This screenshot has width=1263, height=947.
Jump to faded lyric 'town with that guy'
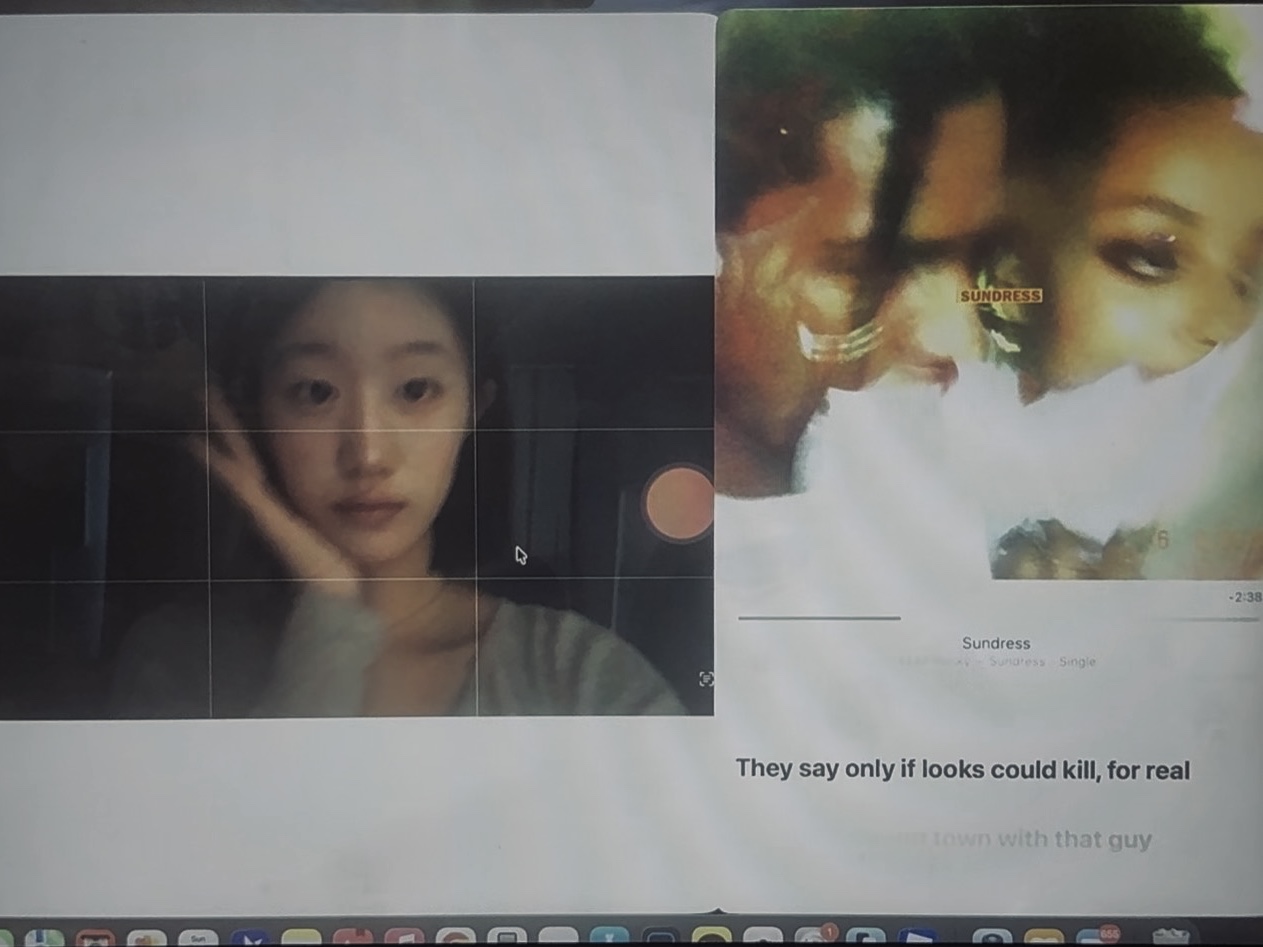(1041, 840)
